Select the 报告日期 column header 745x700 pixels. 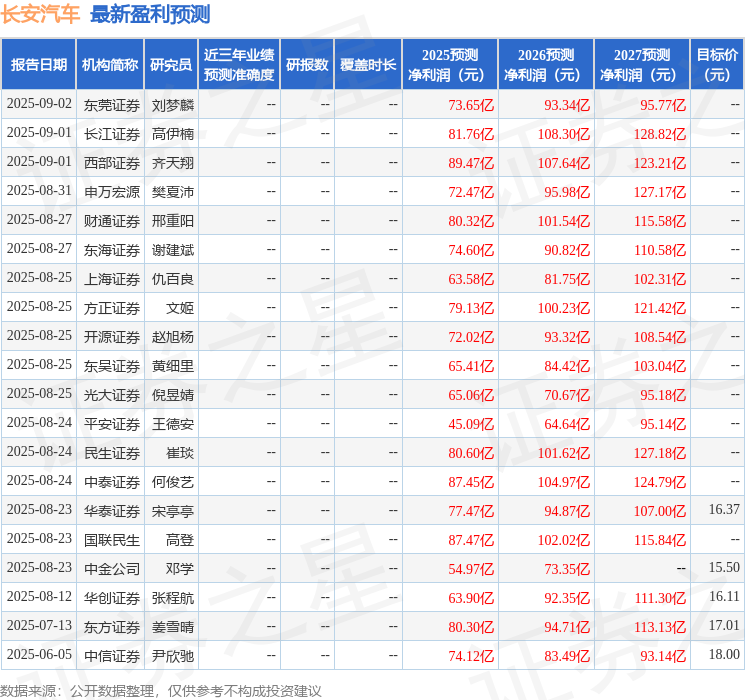point(38,65)
